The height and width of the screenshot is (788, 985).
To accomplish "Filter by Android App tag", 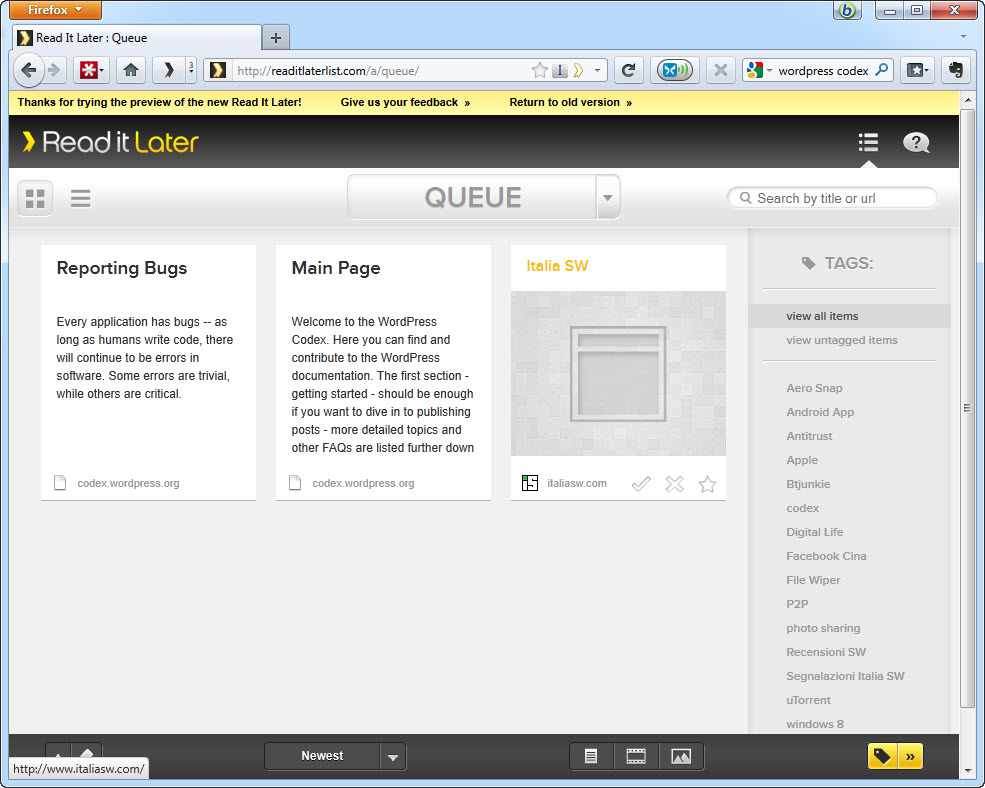I will pyautogui.click(x=820, y=412).
